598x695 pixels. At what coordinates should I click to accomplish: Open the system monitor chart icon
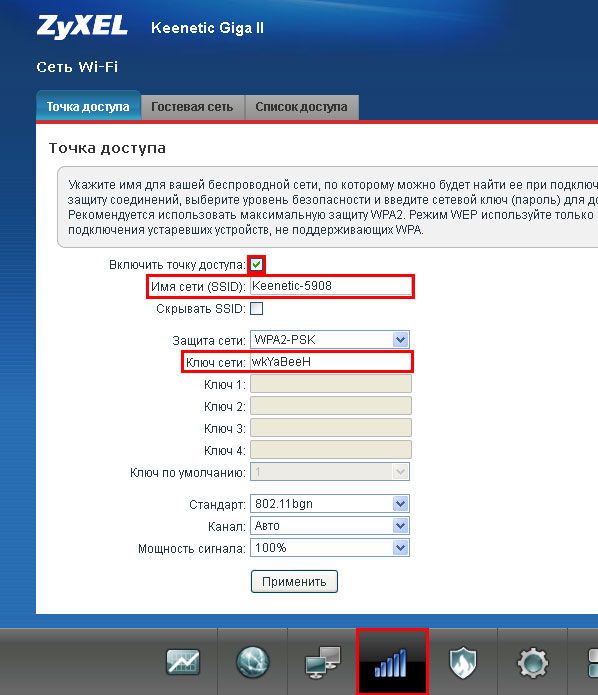tap(183, 663)
